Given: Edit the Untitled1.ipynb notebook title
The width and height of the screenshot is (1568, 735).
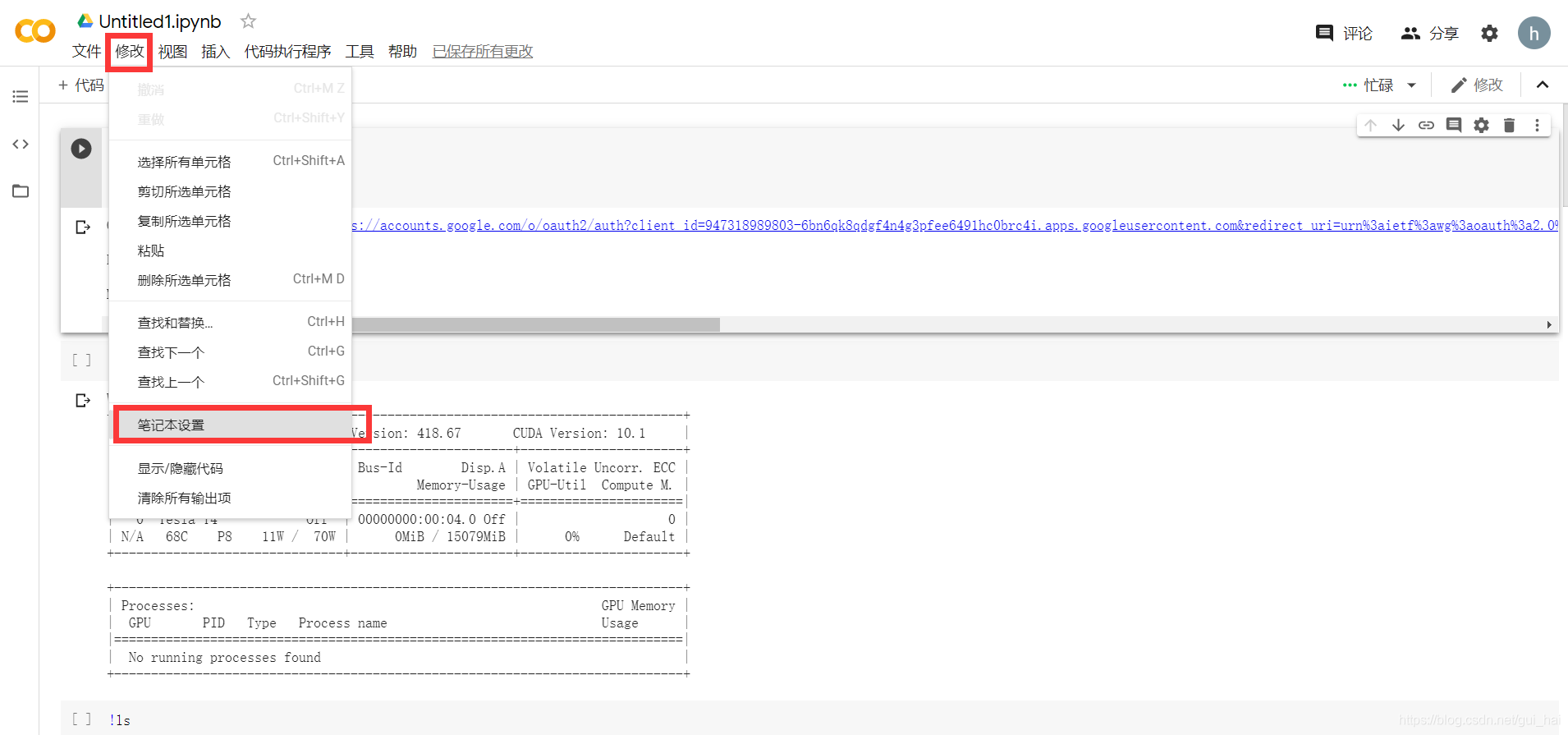Looking at the screenshot, I should click(160, 21).
